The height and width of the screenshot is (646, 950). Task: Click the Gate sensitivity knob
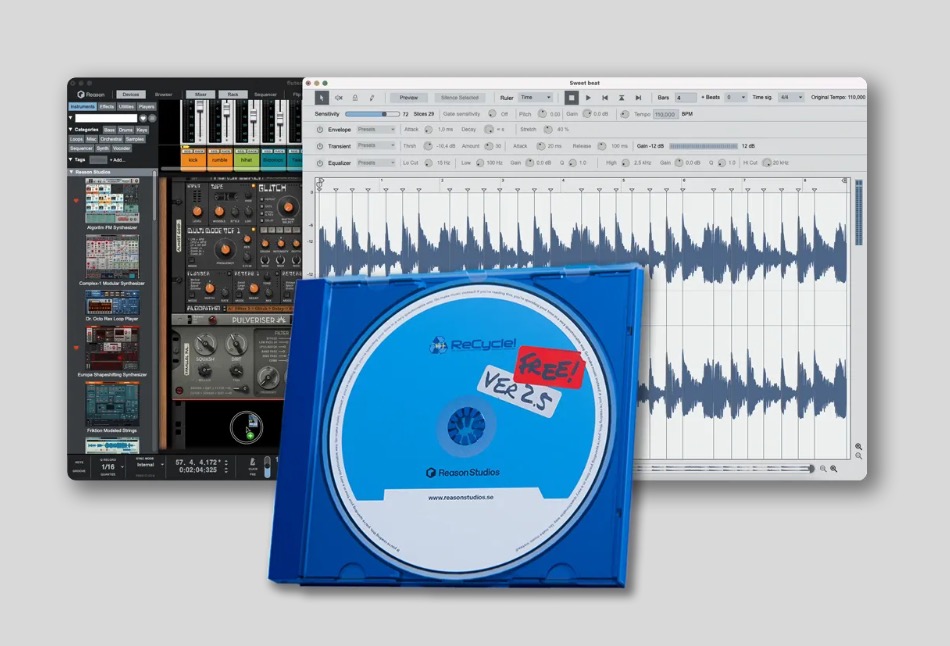pyautogui.click(x=492, y=114)
